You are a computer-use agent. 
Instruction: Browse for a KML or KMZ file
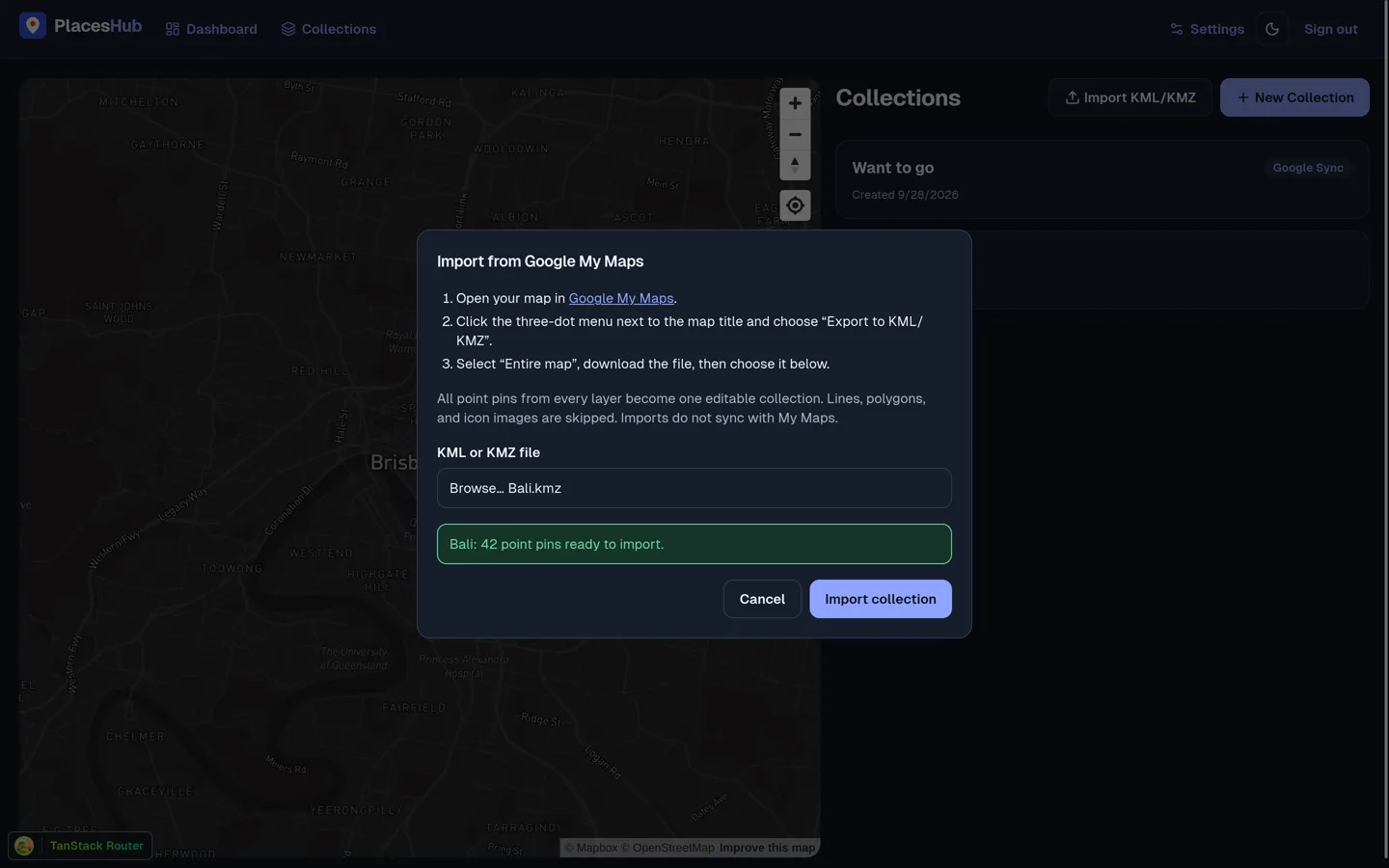[x=694, y=488]
